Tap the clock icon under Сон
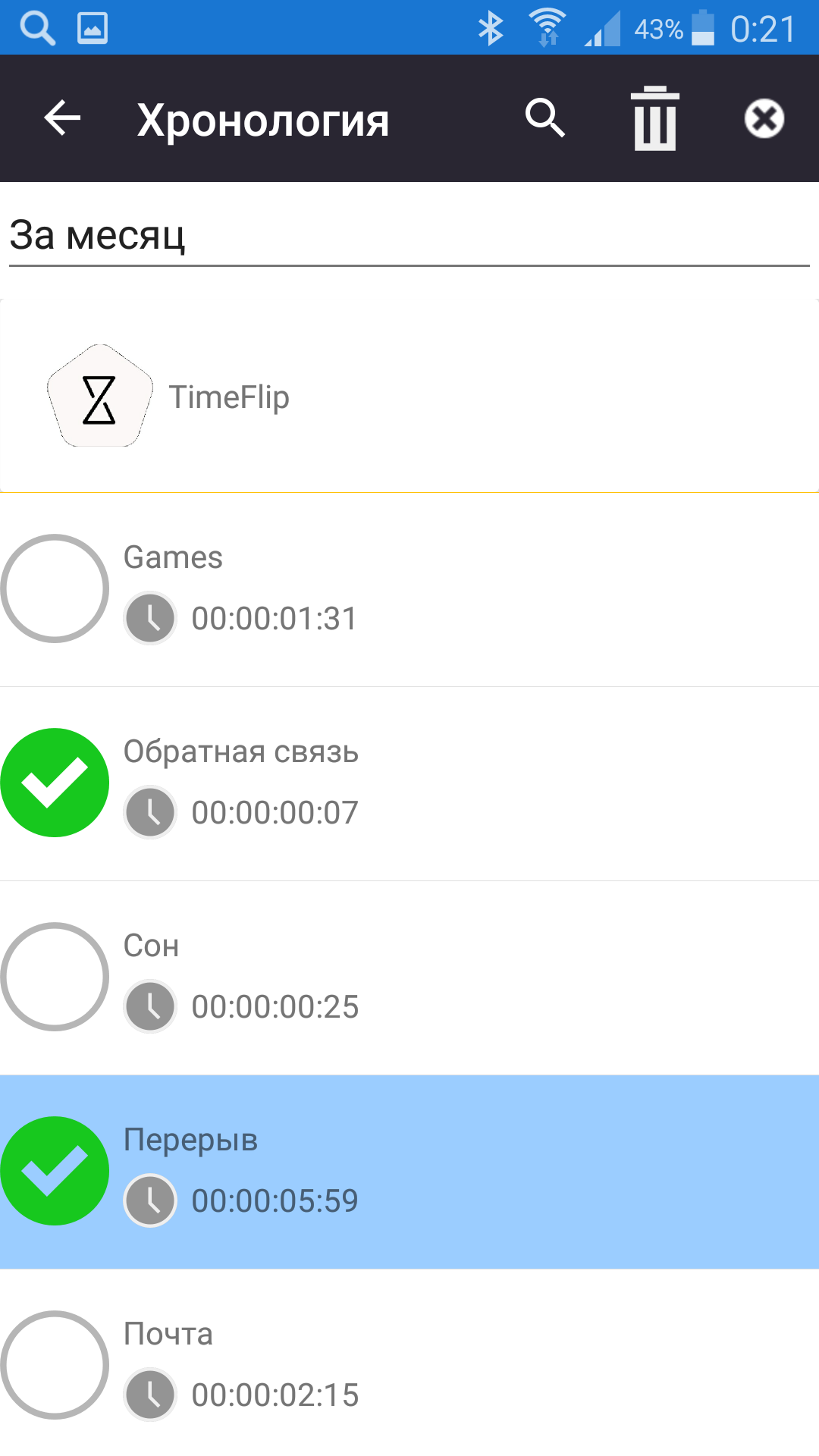The image size is (819, 1456). coord(150,1006)
